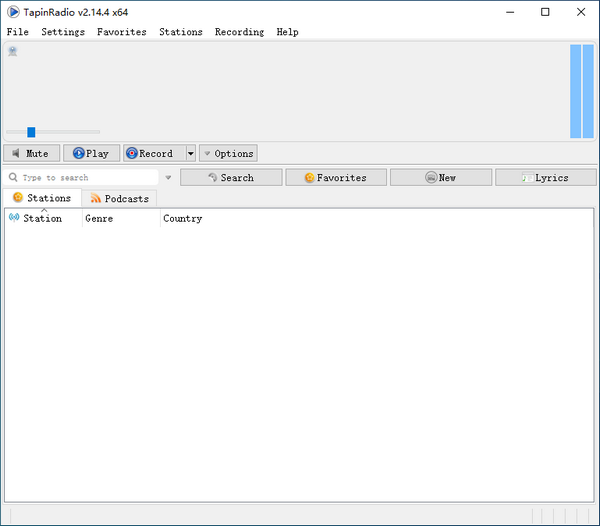Viewport: 600px width, 526px height.
Task: Switch to the Stations tab
Action: pos(42,198)
